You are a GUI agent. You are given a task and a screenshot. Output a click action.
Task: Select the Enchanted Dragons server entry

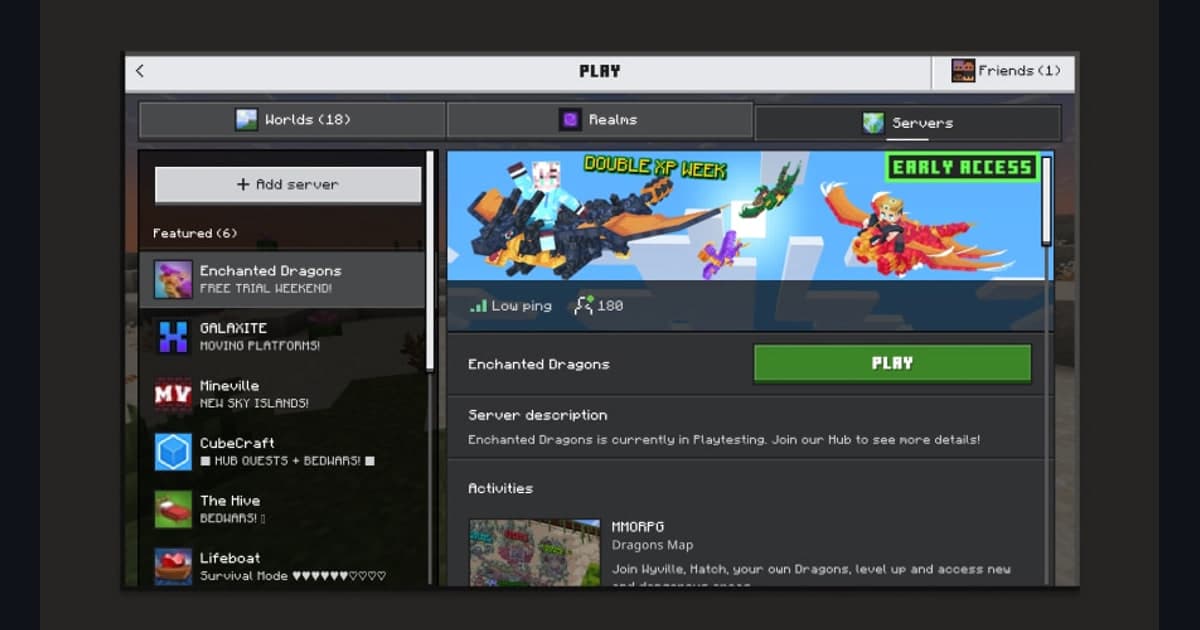point(282,279)
